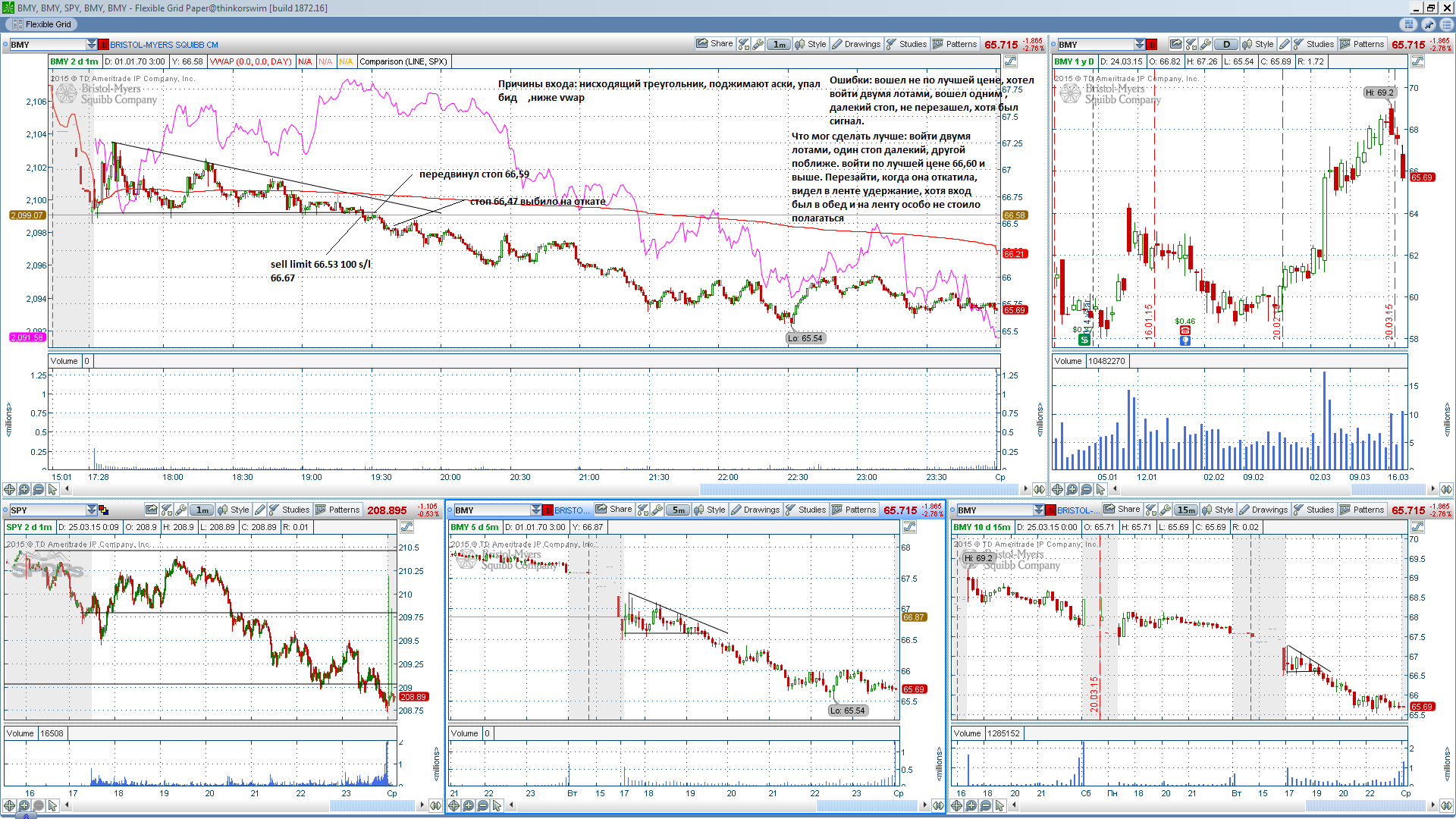Toggle expand button at daily chart bottom-right
This screenshot has width=1456, height=819.
pos(1447,489)
